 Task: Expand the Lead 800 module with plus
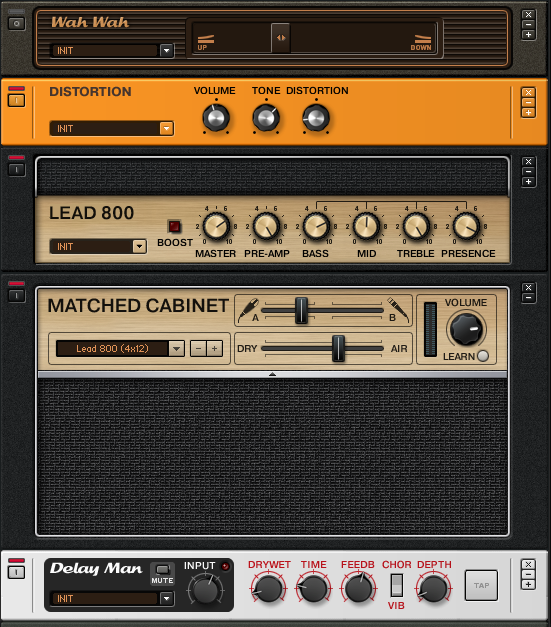[528, 182]
